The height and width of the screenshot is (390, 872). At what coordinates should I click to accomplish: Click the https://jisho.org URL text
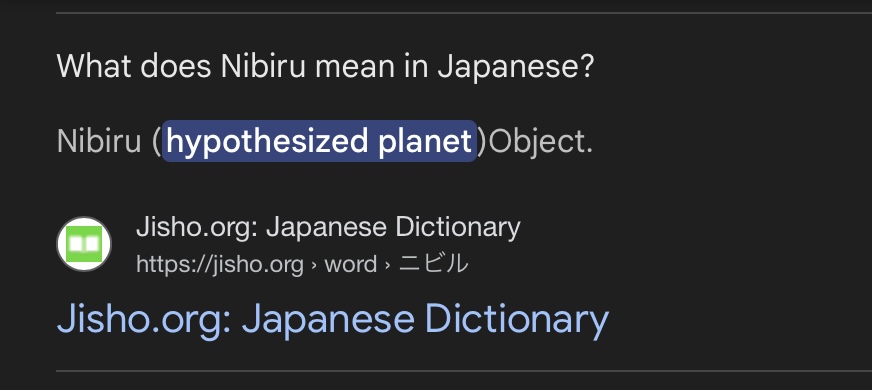click(x=220, y=264)
